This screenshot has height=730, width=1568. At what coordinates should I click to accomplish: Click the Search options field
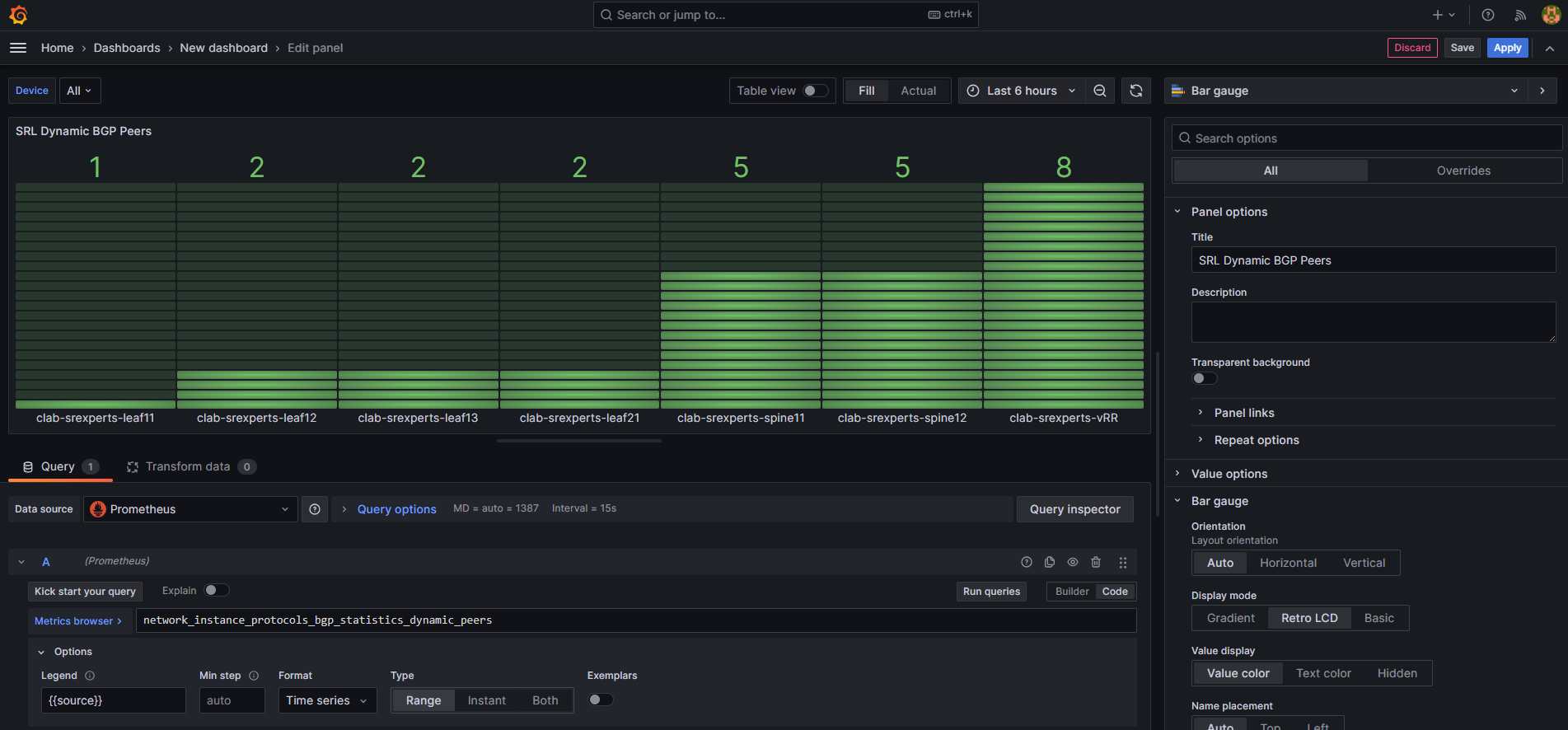1368,138
